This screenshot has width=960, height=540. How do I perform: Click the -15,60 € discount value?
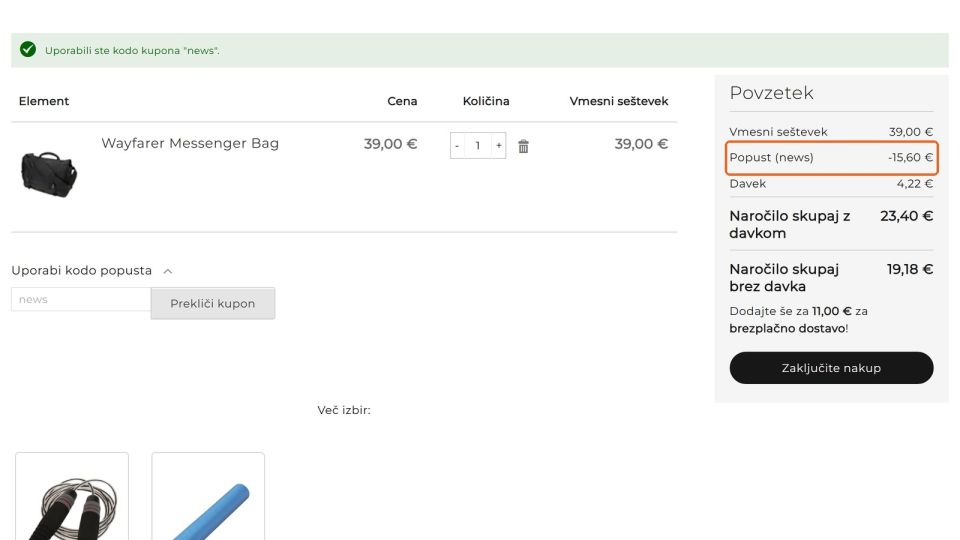tap(910, 157)
